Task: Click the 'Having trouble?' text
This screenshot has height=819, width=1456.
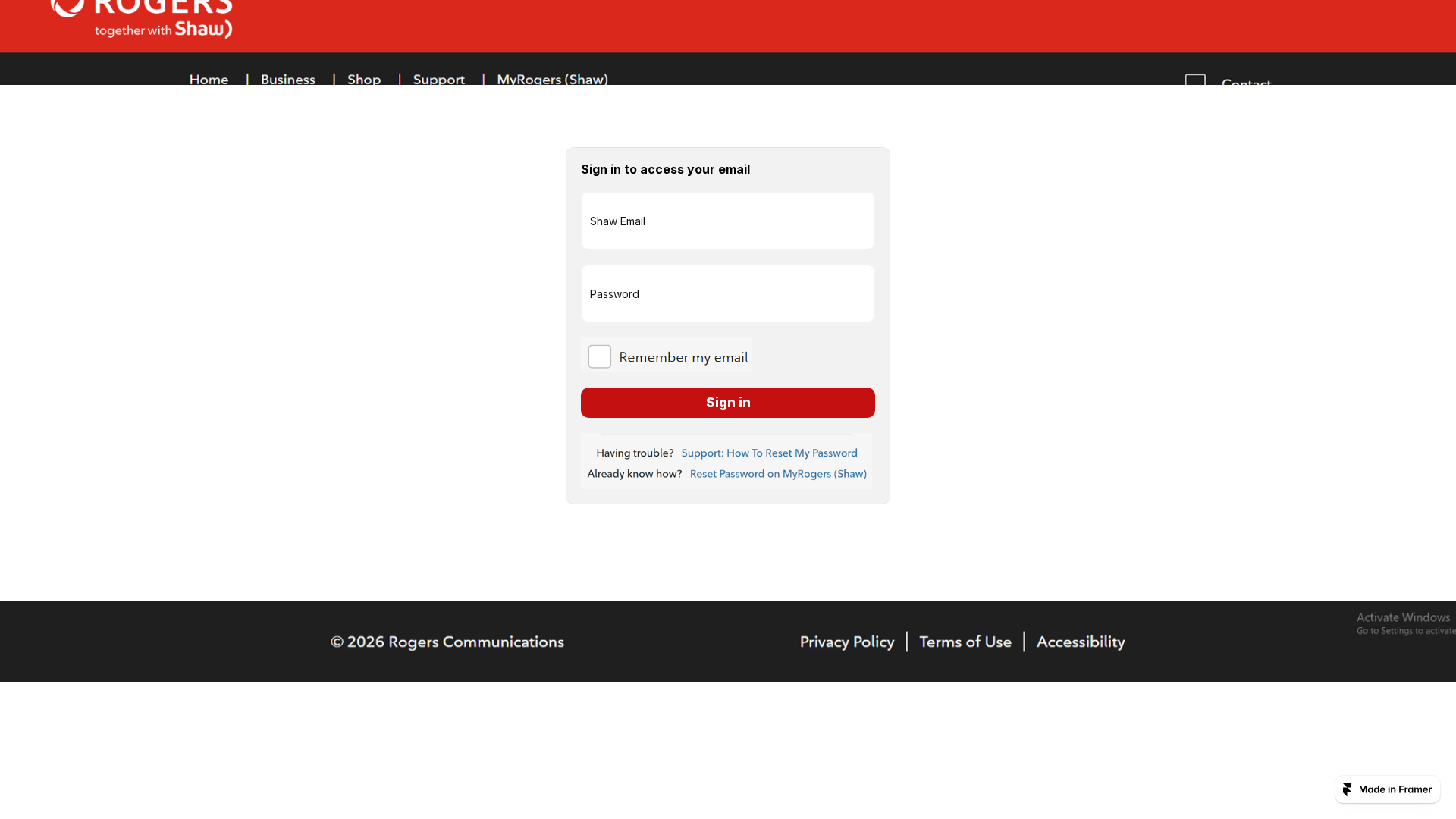Action: click(635, 453)
